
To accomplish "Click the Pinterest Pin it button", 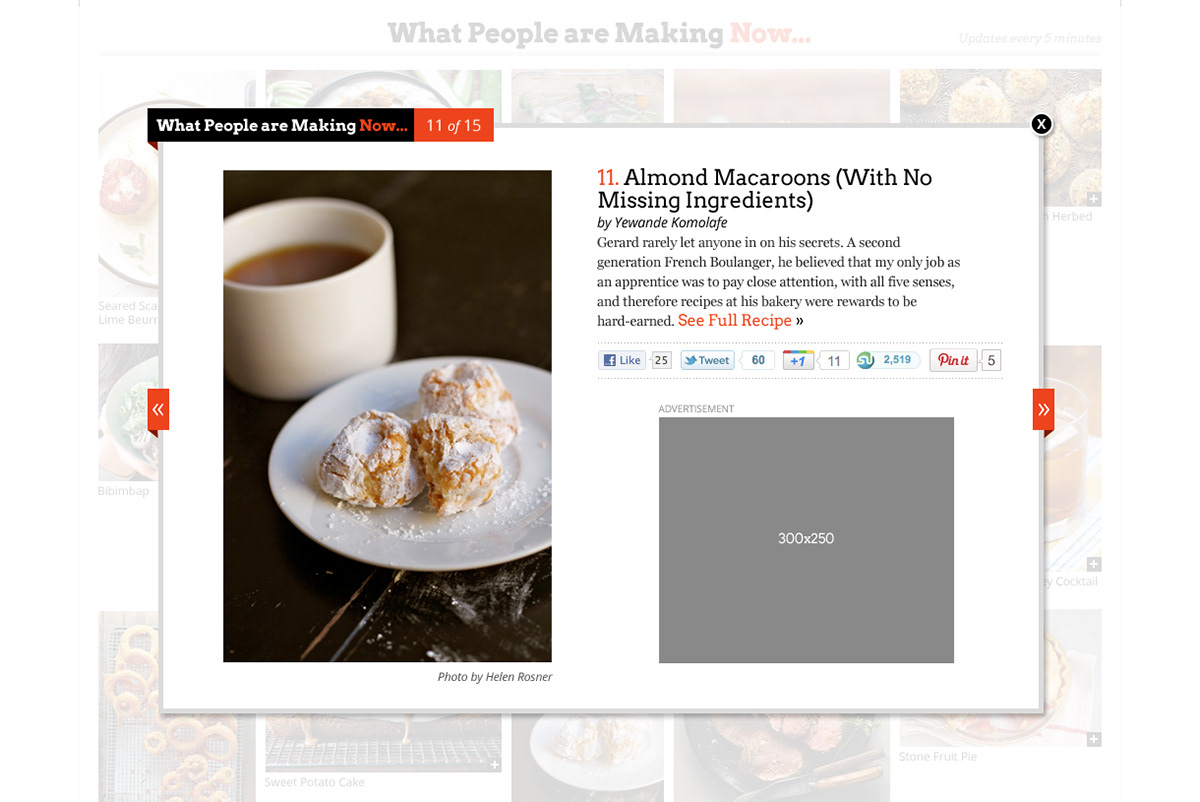I will tap(953, 360).
